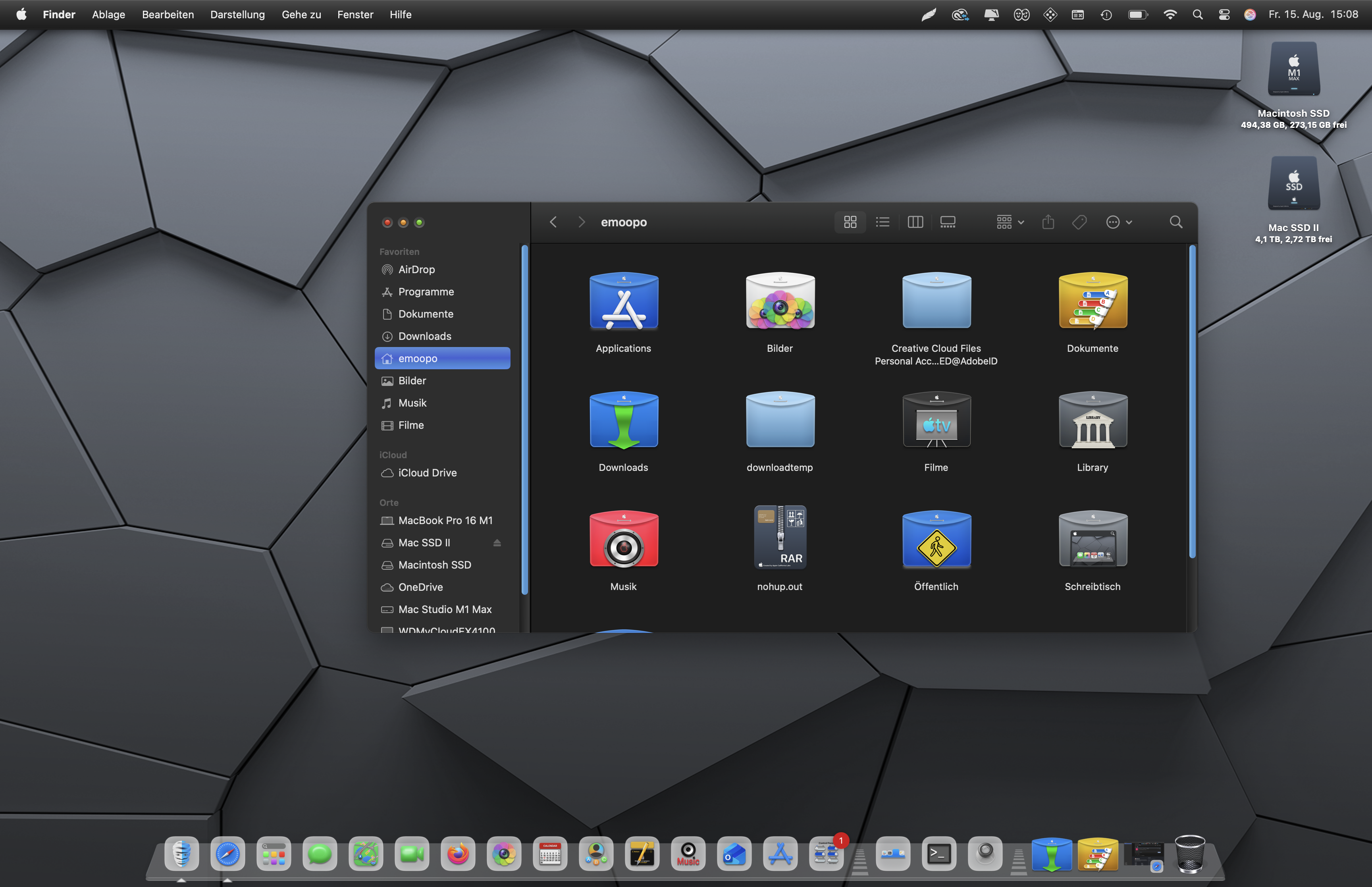1372x887 pixels.
Task: Select the Musik folder icon
Action: tap(624, 540)
